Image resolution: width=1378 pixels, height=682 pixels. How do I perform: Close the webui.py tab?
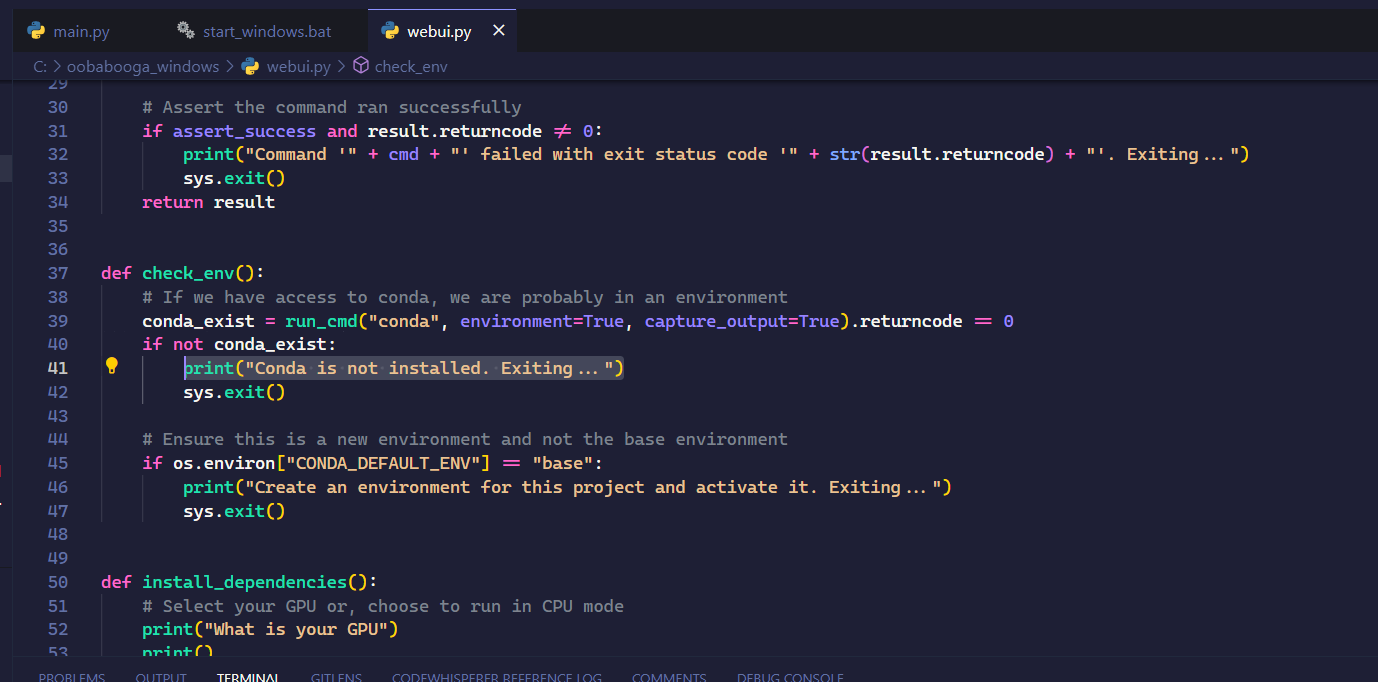click(498, 30)
